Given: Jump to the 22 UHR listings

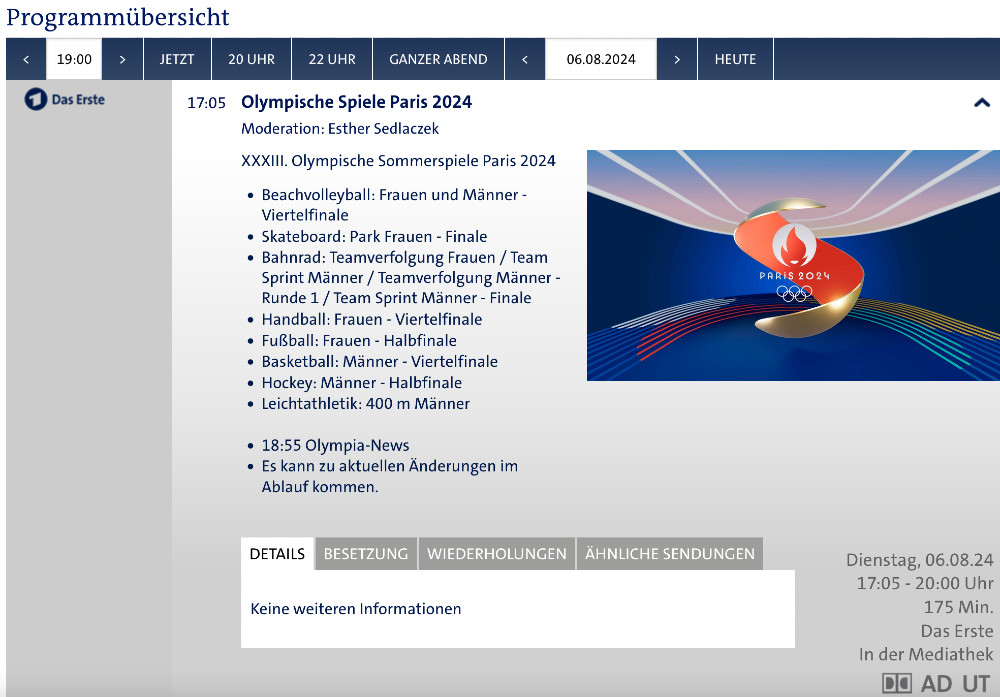Looking at the screenshot, I should (332, 59).
